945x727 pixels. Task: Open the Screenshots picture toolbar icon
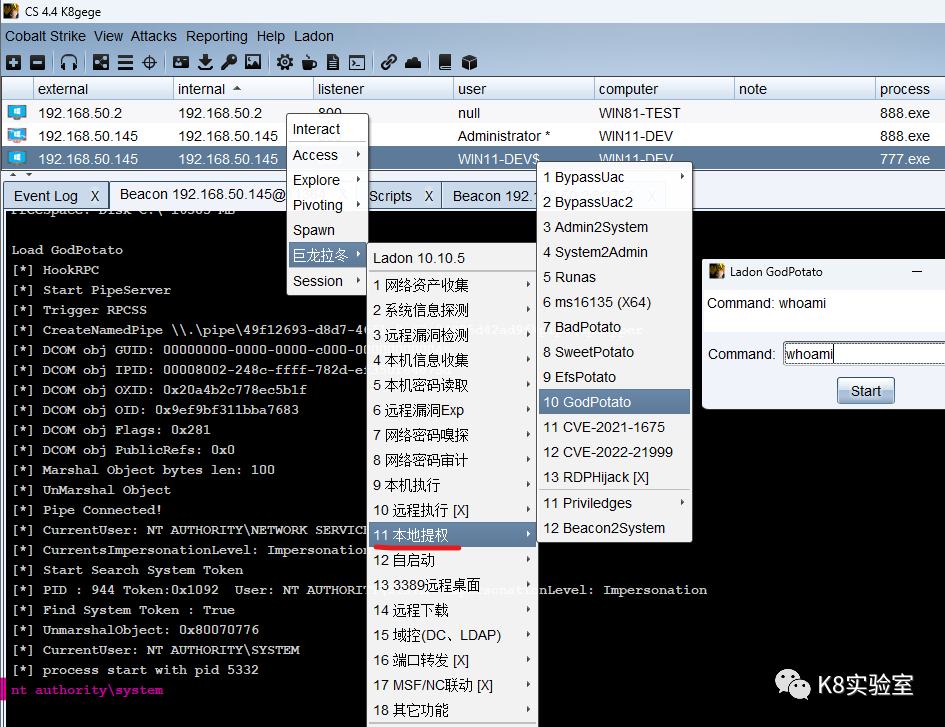(253, 62)
